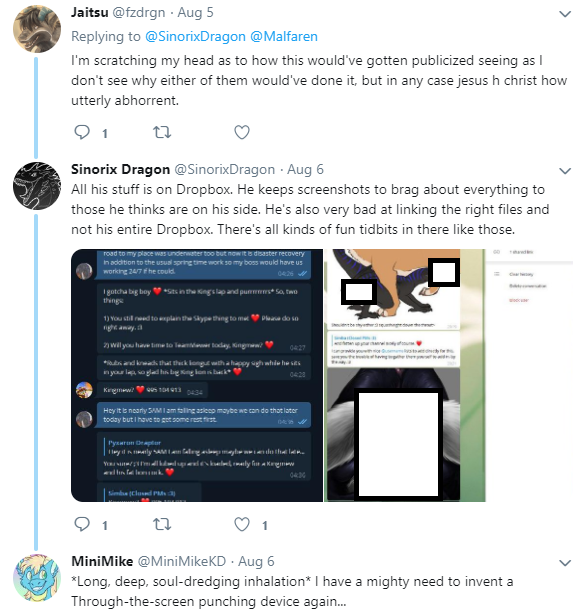Expand MiniMike tweet options chevron

(565, 563)
